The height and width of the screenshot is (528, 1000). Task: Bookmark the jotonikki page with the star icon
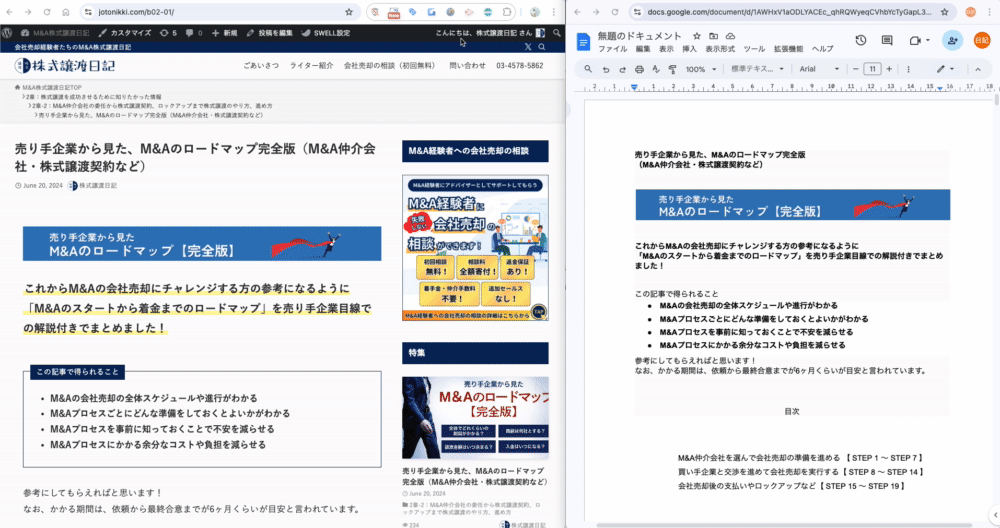(349, 11)
